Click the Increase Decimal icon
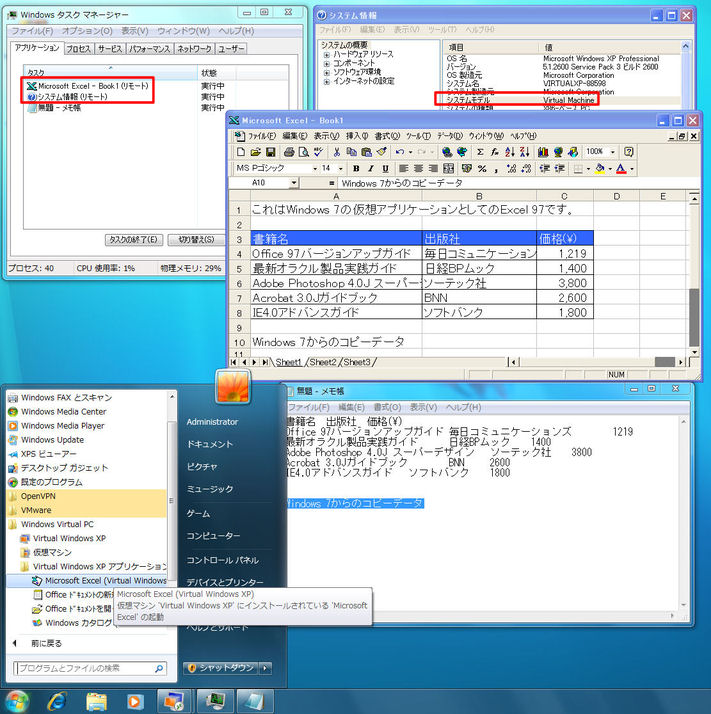The width and height of the screenshot is (711, 714). pos(511,168)
